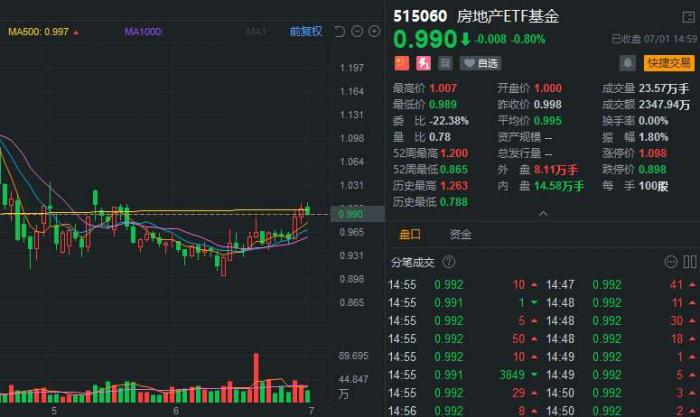This screenshot has width=700, height=417.
Task: Click current price marker 0.990 on axis
Action: pos(356,214)
